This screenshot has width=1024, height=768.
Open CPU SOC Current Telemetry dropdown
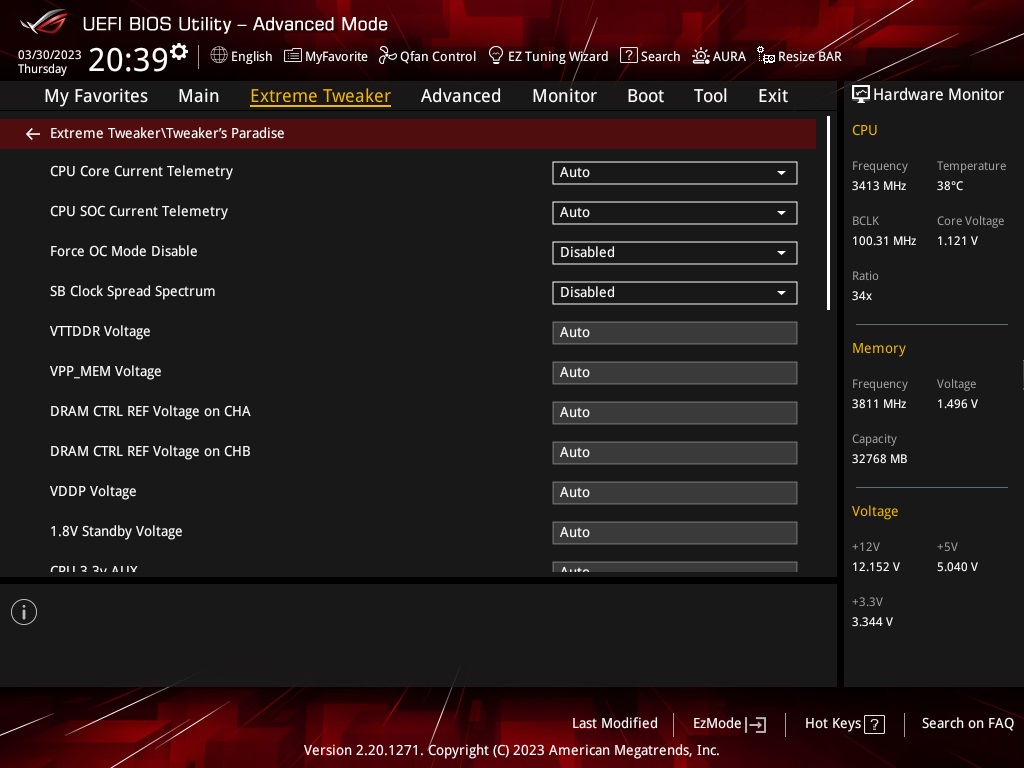coord(675,212)
